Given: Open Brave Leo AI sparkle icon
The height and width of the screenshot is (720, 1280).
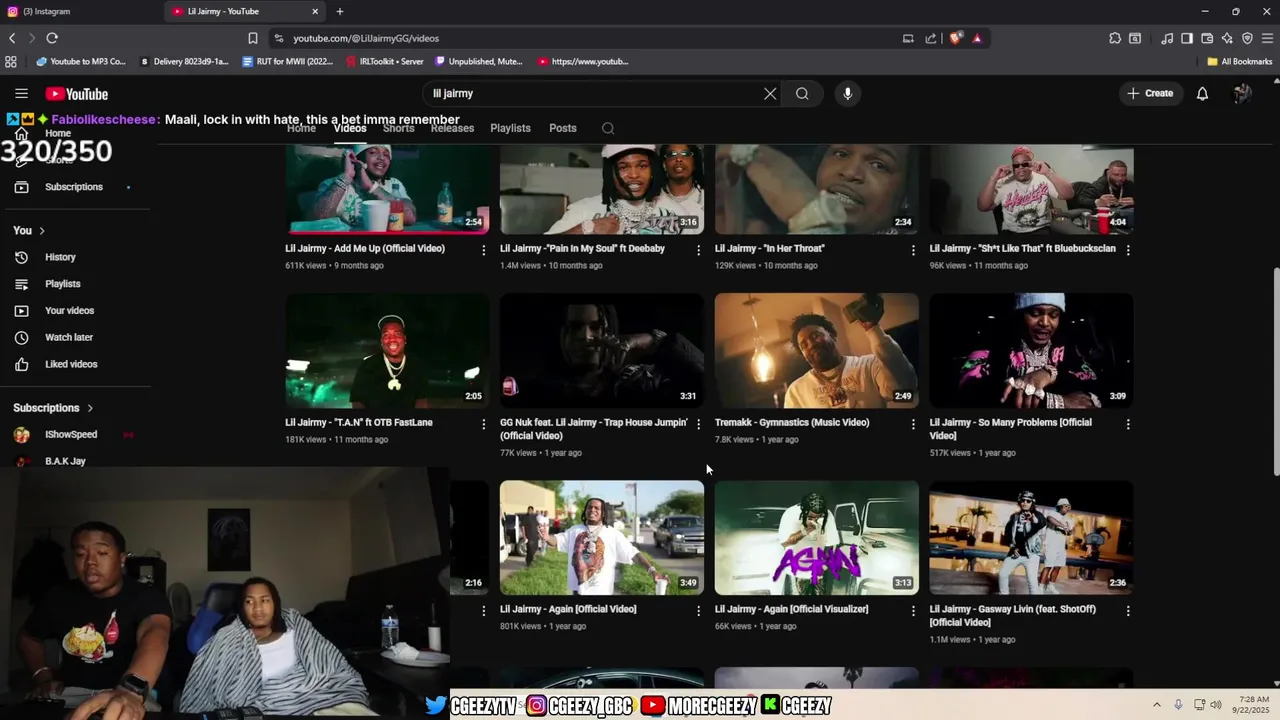Looking at the screenshot, I should coord(1227,38).
